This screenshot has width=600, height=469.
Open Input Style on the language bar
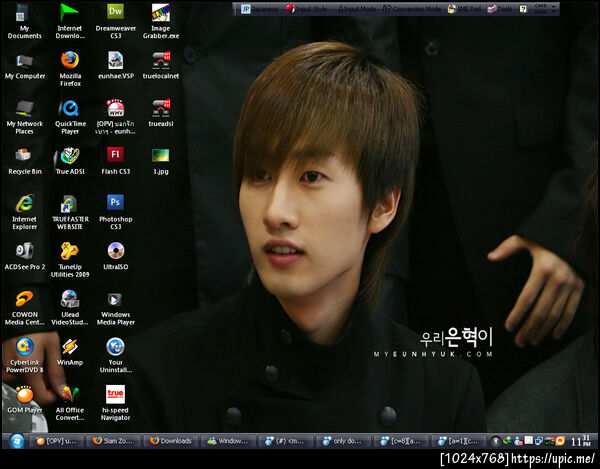(x=307, y=9)
